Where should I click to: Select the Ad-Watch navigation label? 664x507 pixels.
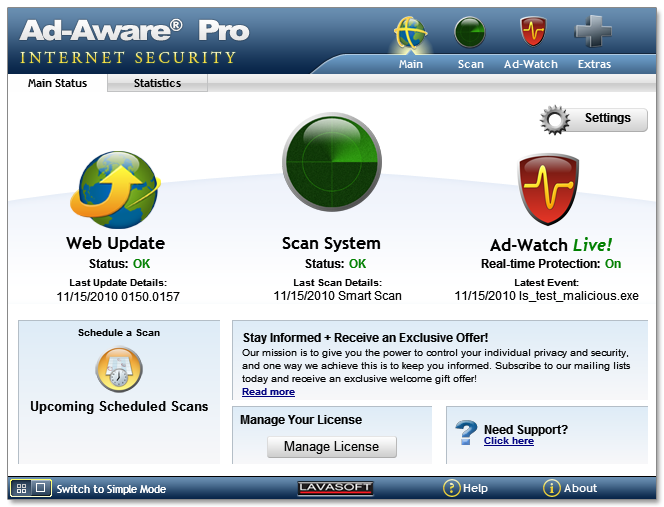(x=531, y=64)
